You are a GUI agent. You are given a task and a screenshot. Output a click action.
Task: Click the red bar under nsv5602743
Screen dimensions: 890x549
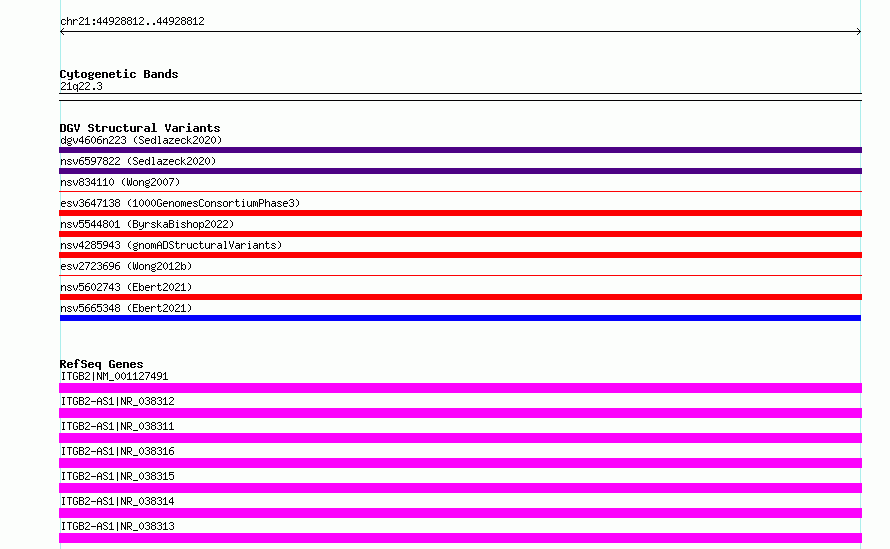(460, 297)
